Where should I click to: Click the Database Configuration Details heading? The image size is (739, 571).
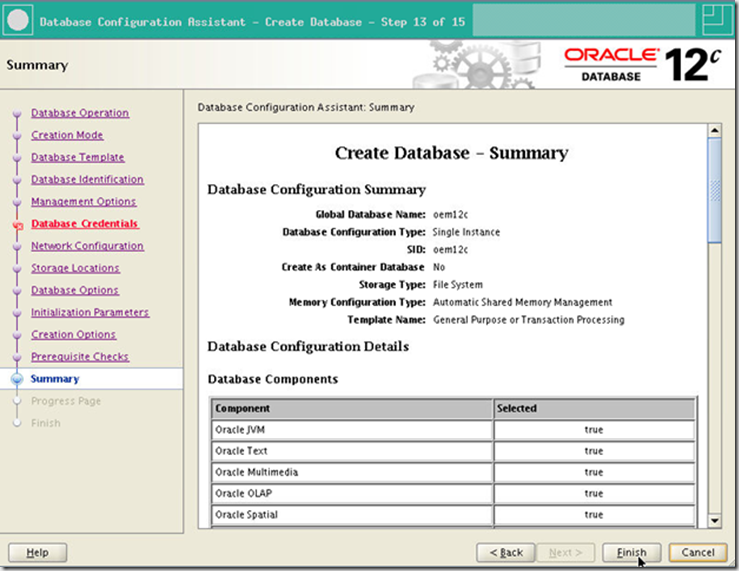[x=308, y=346]
